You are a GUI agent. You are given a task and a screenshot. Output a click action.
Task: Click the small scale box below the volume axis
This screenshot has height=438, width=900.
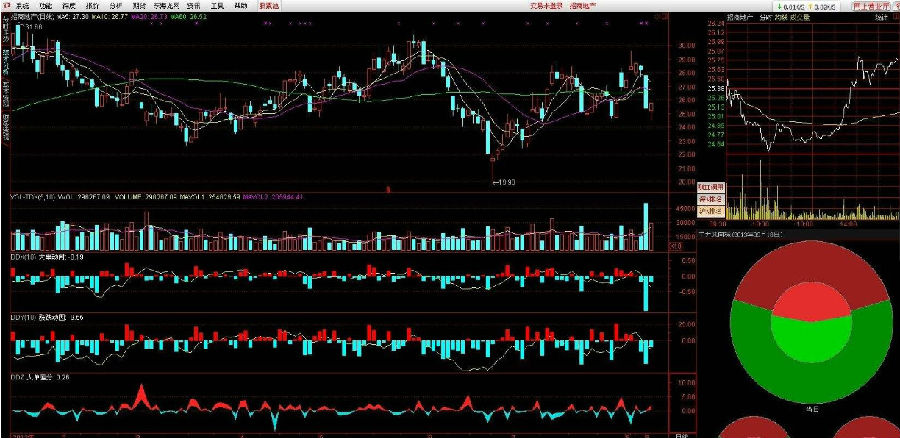tap(676, 246)
